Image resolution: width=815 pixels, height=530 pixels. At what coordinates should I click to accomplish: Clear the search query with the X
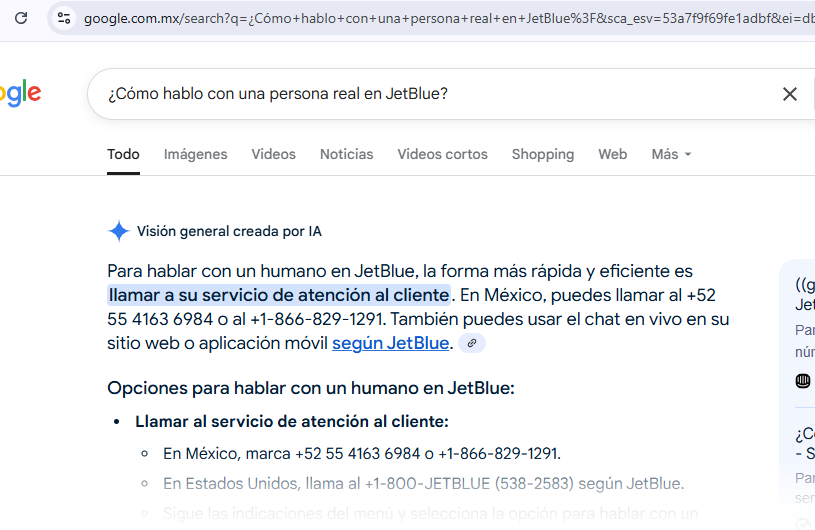click(x=790, y=94)
